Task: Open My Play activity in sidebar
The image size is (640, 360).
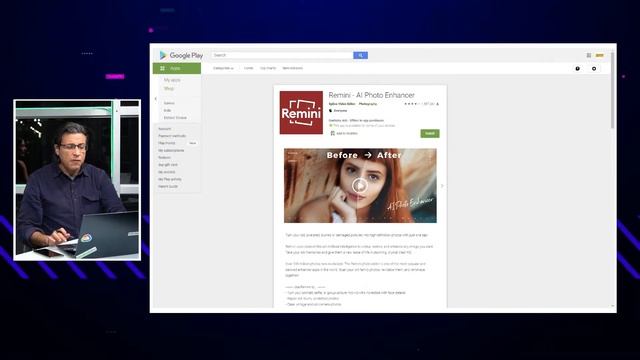Action: click(170, 179)
